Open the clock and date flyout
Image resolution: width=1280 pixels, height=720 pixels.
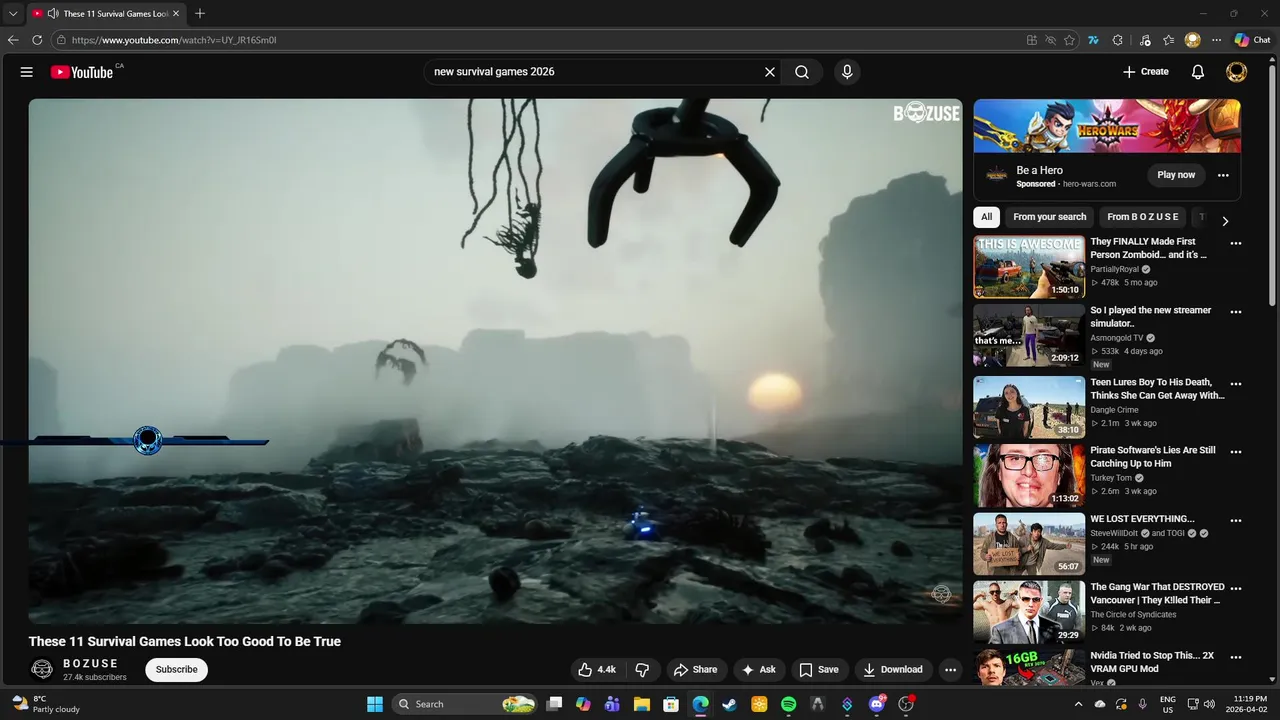tap(1246, 704)
